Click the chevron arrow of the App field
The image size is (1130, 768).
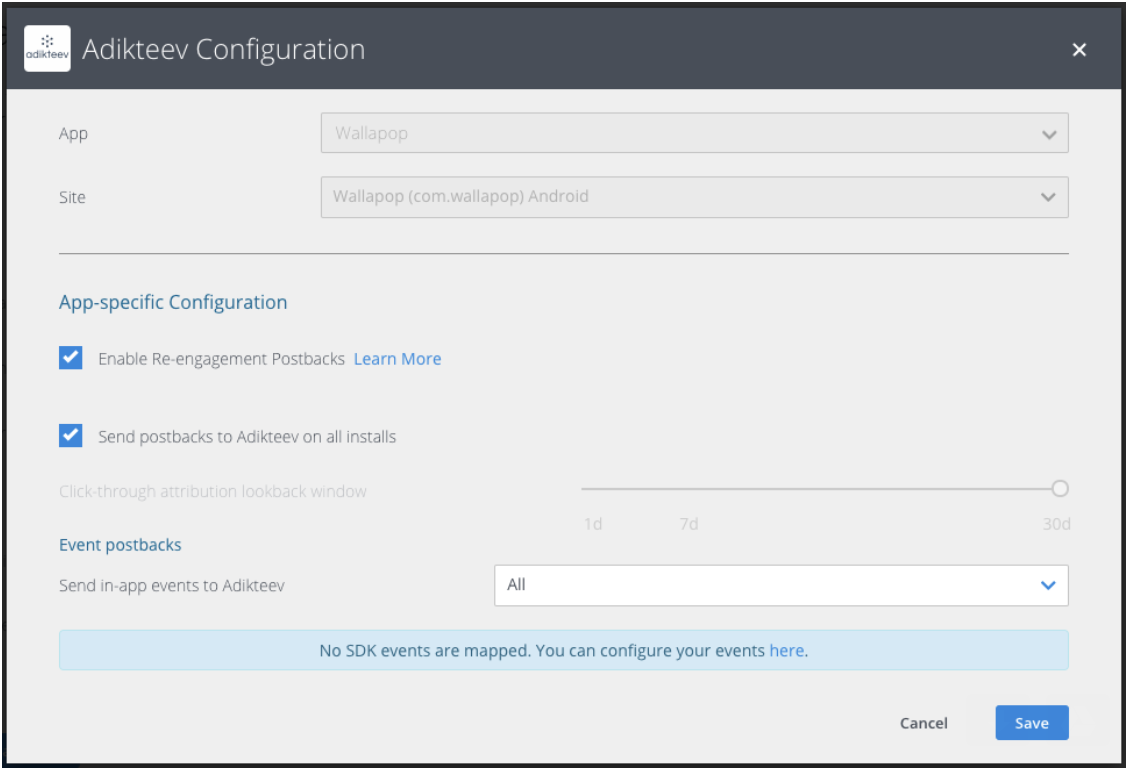1048,134
